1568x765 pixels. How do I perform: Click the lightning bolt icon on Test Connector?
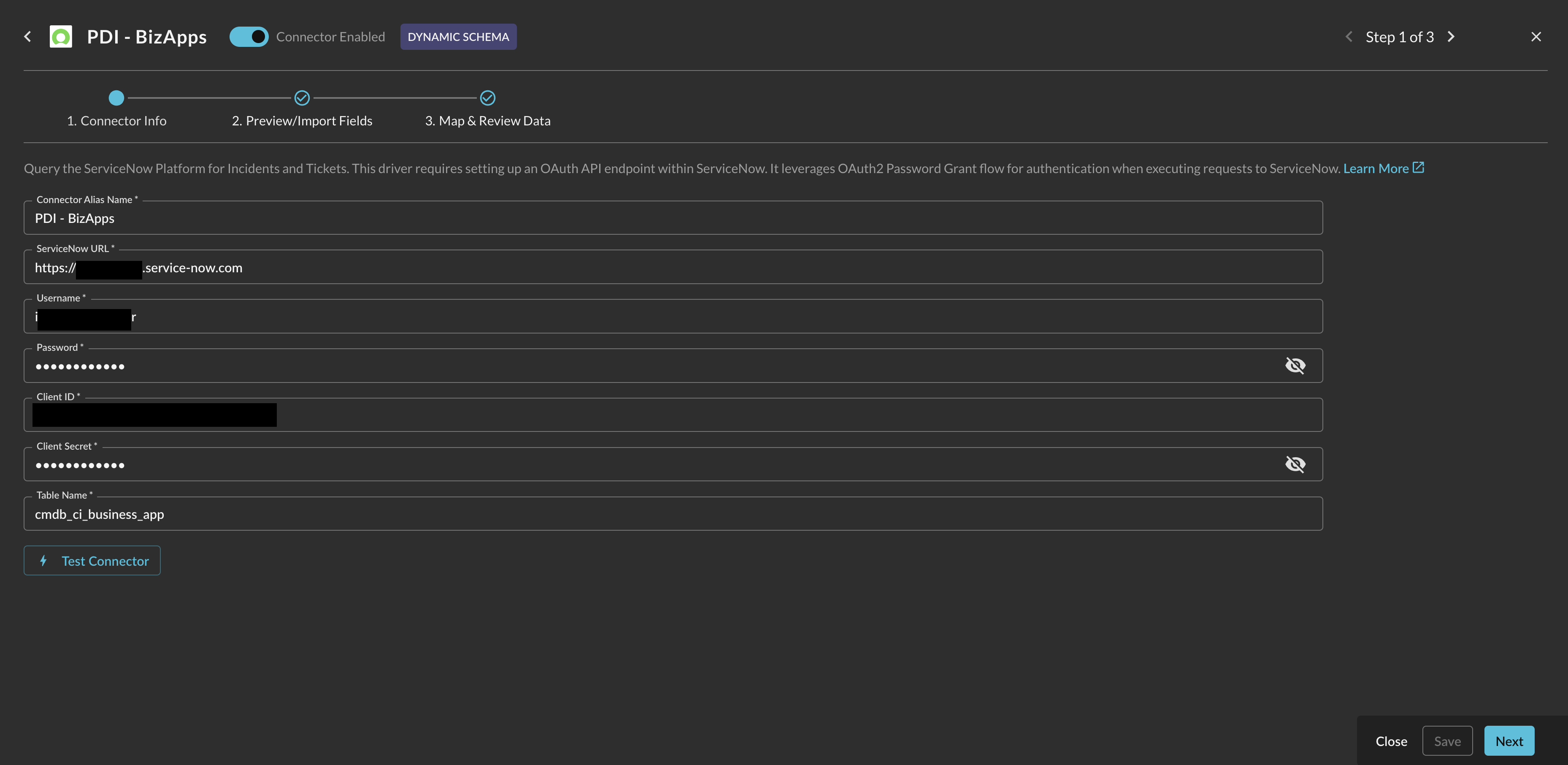[43, 560]
